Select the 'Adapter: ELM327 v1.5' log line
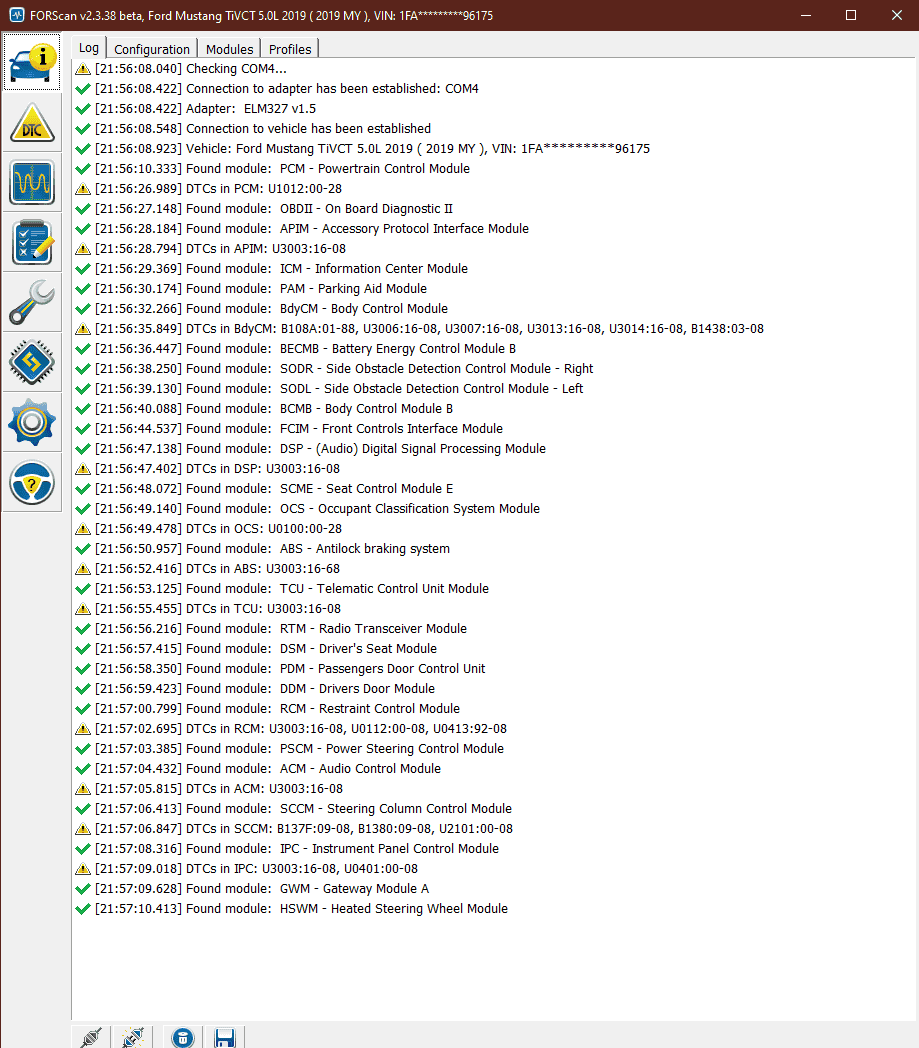This screenshot has height=1048, width=919. click(195, 109)
